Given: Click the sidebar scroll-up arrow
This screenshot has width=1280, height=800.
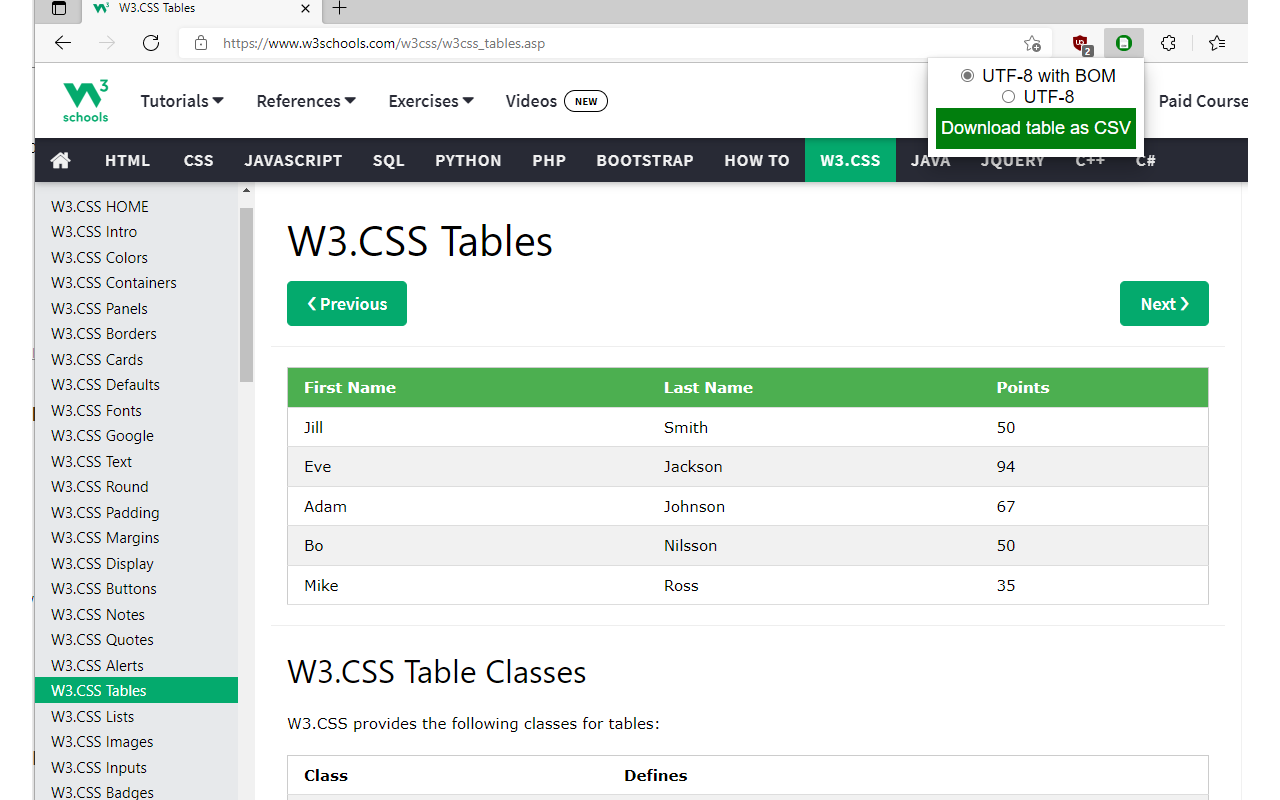Looking at the screenshot, I should [246, 190].
